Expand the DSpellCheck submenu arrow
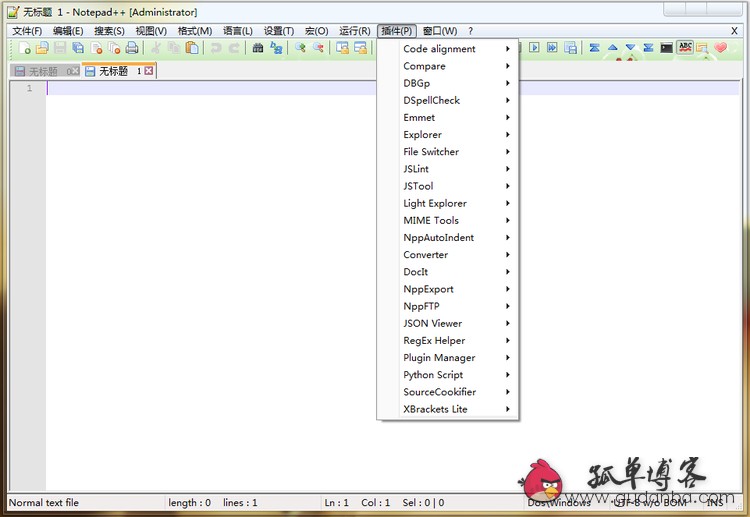Screen dimensions: 750x517 click(x=507, y=100)
